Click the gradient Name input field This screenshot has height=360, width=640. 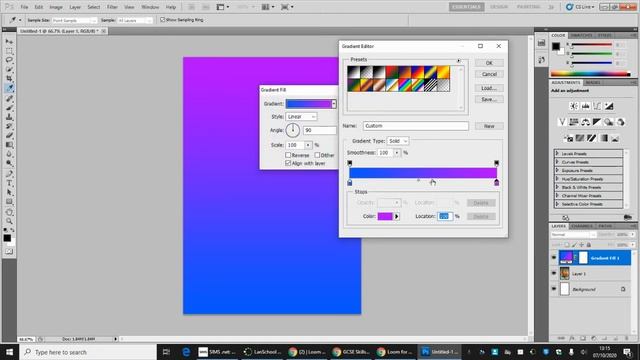tap(416, 126)
